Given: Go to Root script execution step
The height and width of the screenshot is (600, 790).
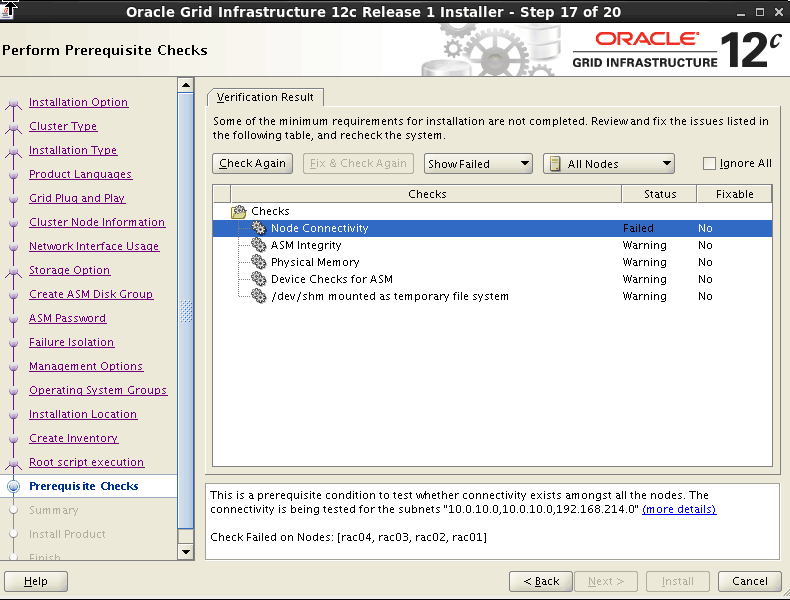Looking at the screenshot, I should tap(87, 462).
